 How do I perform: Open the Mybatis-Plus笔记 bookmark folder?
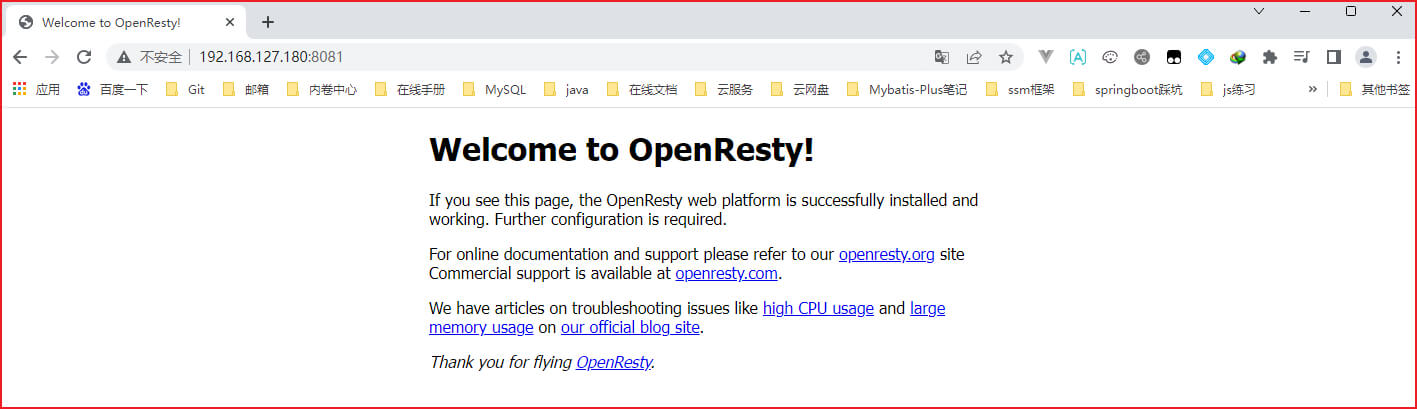(x=907, y=89)
